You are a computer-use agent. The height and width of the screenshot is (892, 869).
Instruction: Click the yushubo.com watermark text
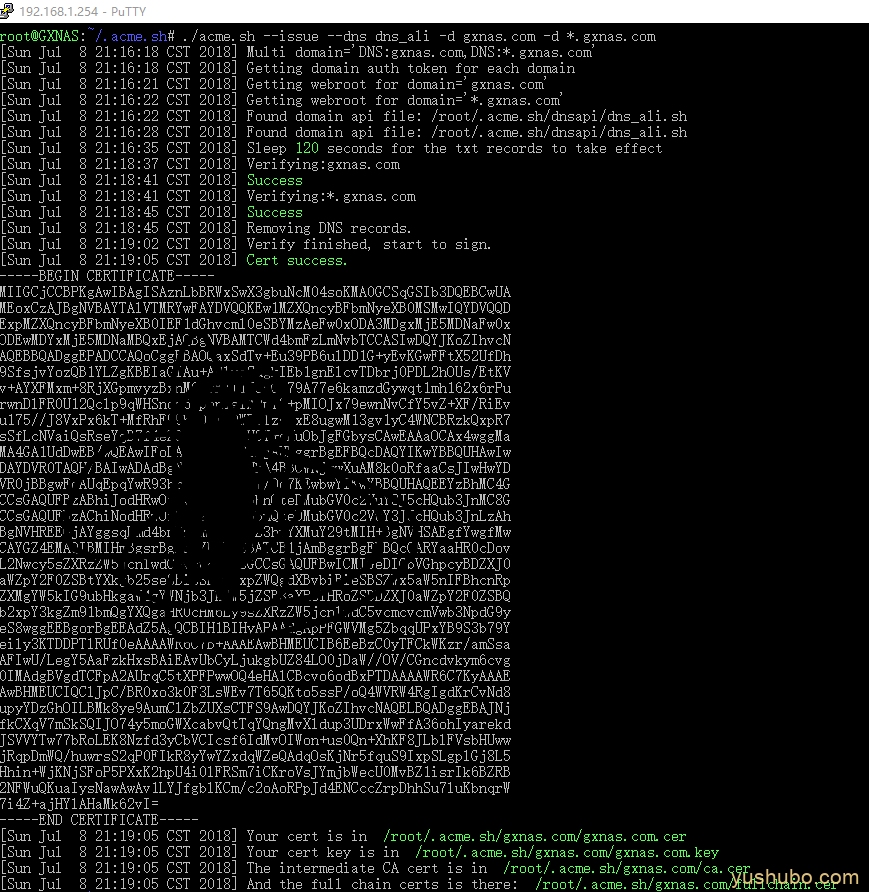point(796,878)
